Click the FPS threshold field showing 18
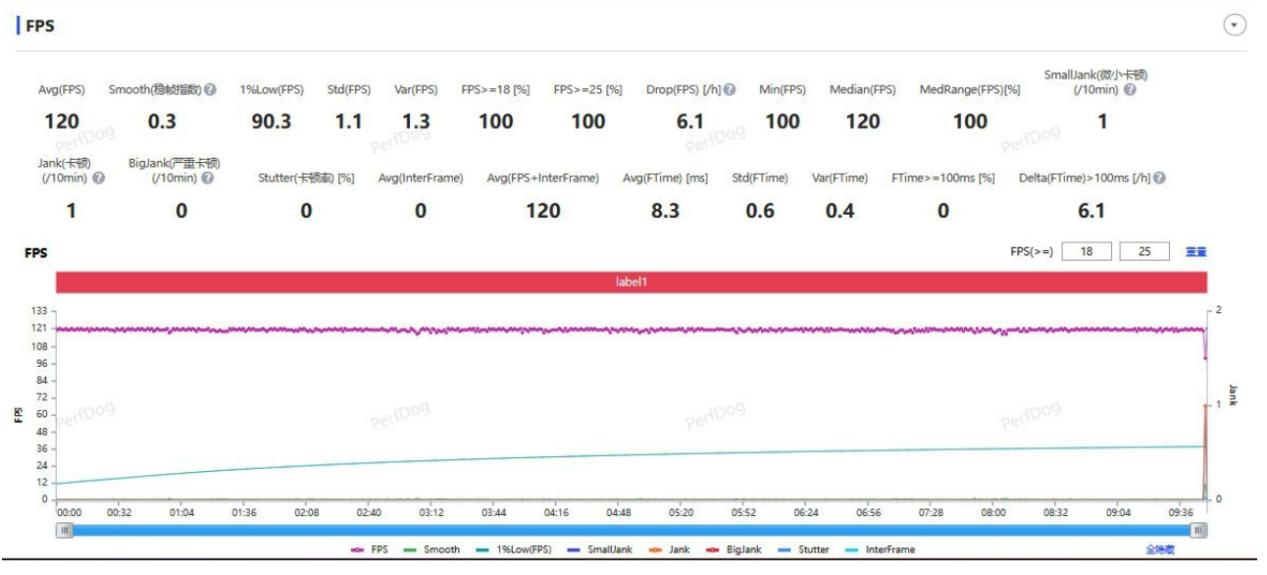The width and height of the screenshot is (1267, 575). point(1086,252)
